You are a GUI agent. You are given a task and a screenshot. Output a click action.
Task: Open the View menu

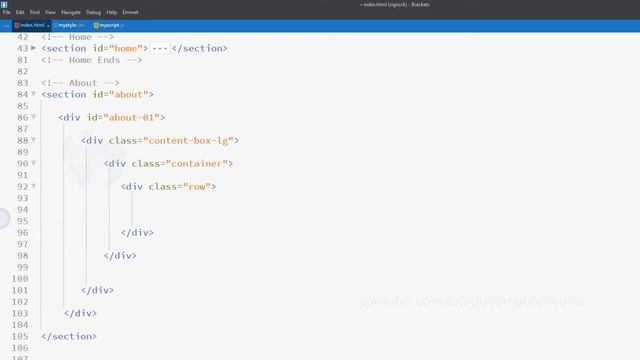coord(50,12)
